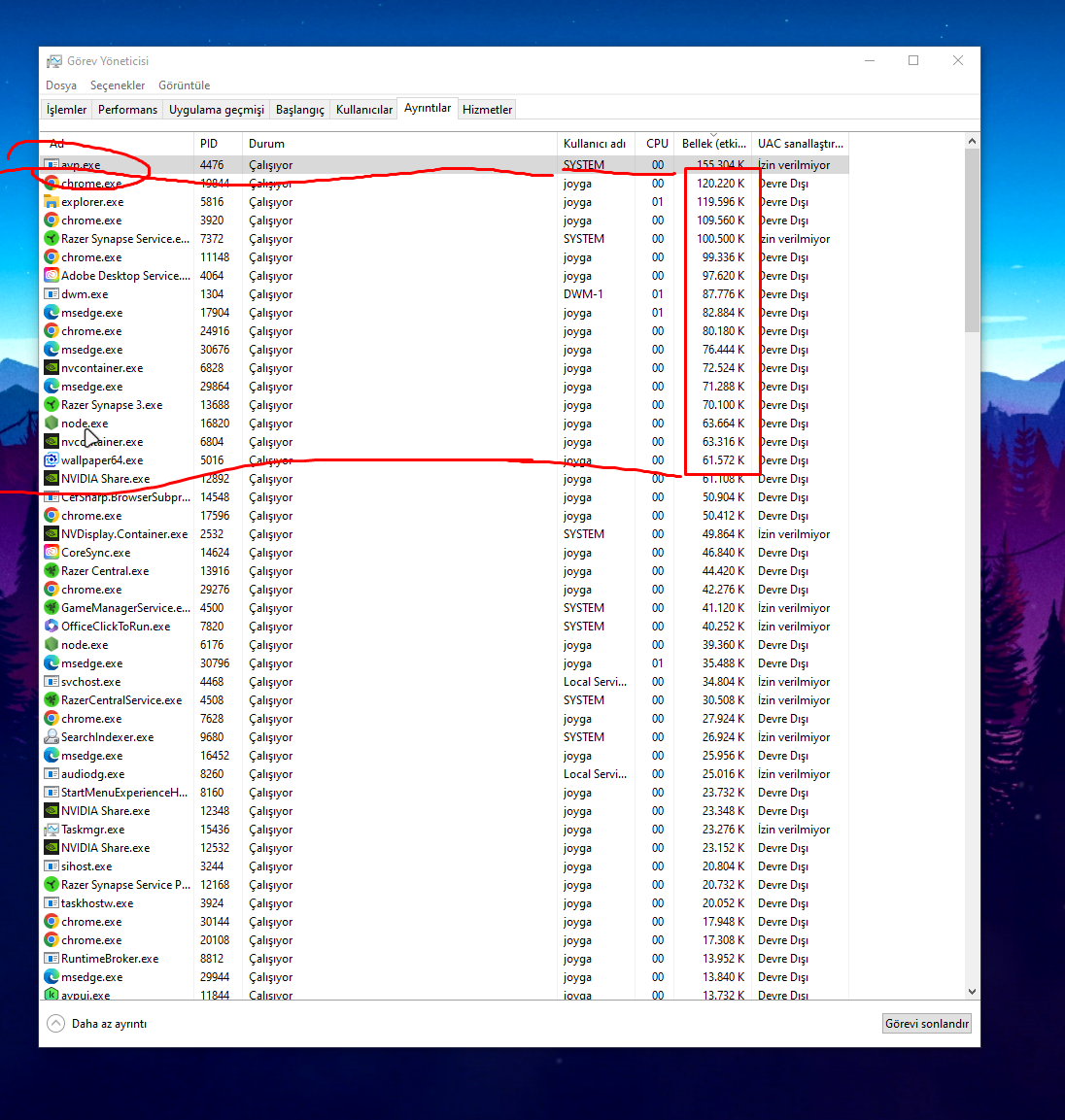The height and width of the screenshot is (1120, 1065).
Task: Click the sihost.exe icon
Action: pyautogui.click(x=51, y=866)
